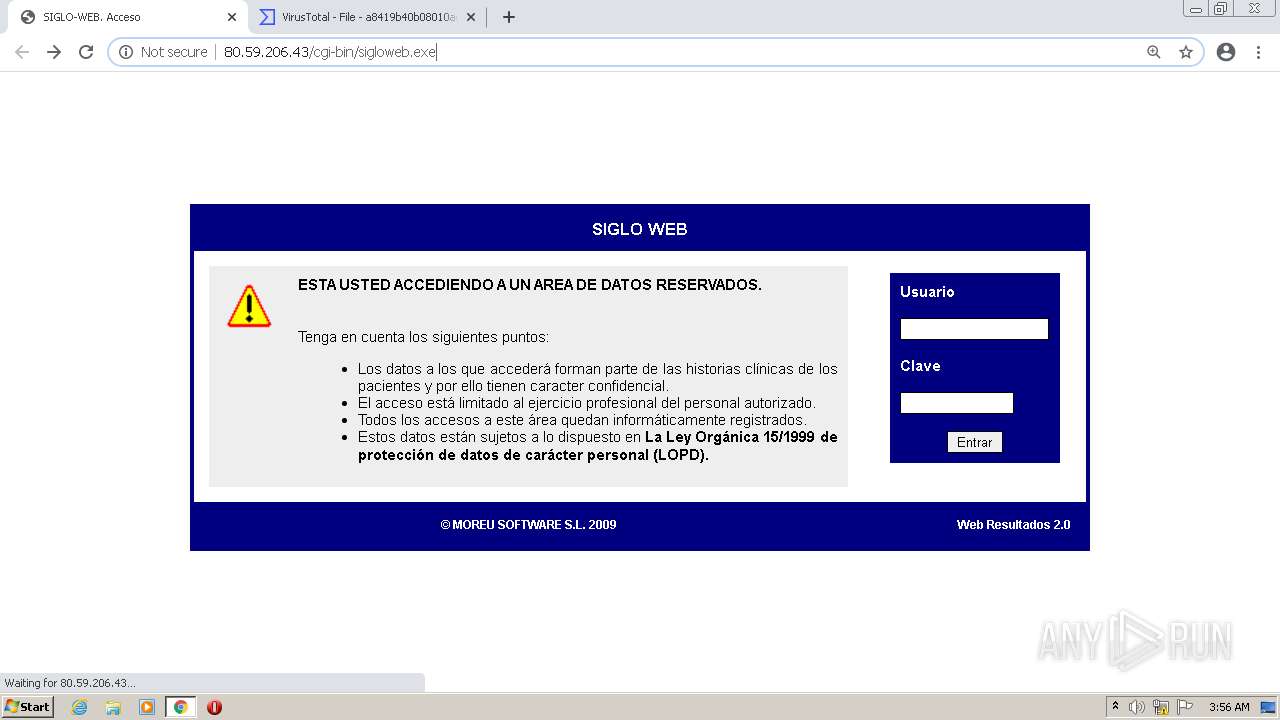Click the red stop-sign taskbar icon
Screen dimensions: 1280x720
pos(214,707)
